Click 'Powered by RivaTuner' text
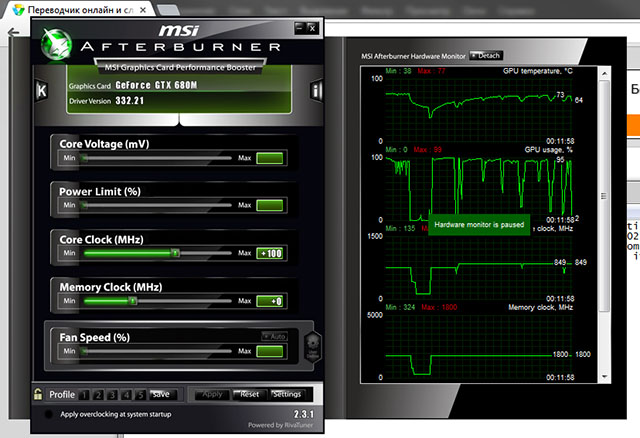Screen dimensions: 640x438 [x=280, y=425]
